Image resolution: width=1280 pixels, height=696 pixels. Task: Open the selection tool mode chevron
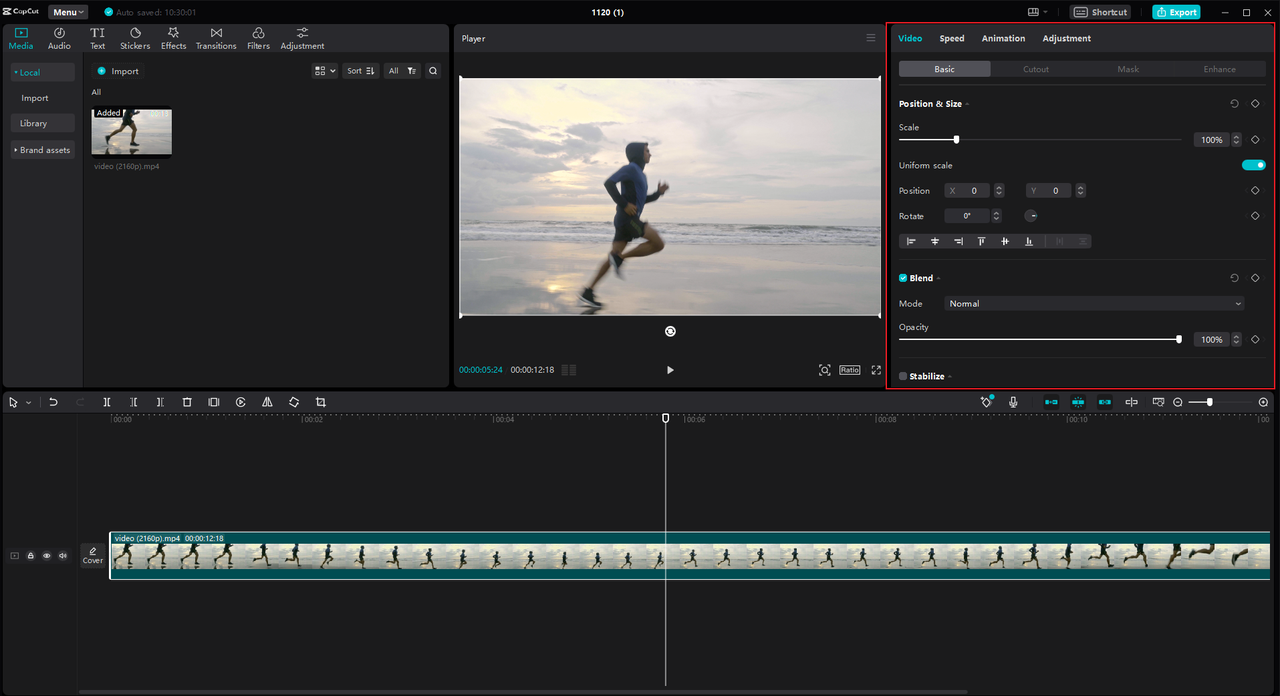(x=28, y=403)
